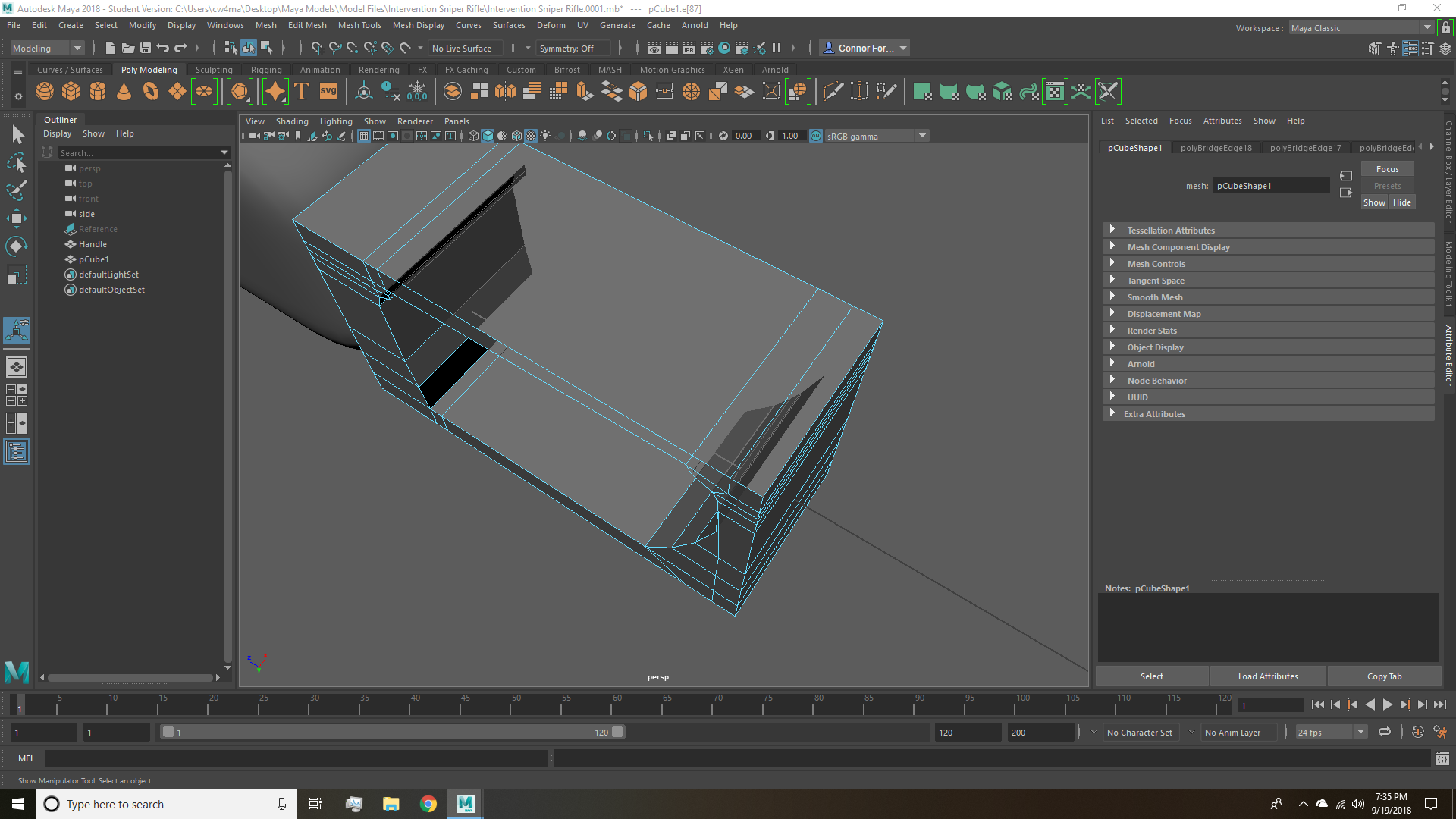Screen dimensions: 1456x819
Task: Create a polygon cube from the shelf
Action: point(71,91)
